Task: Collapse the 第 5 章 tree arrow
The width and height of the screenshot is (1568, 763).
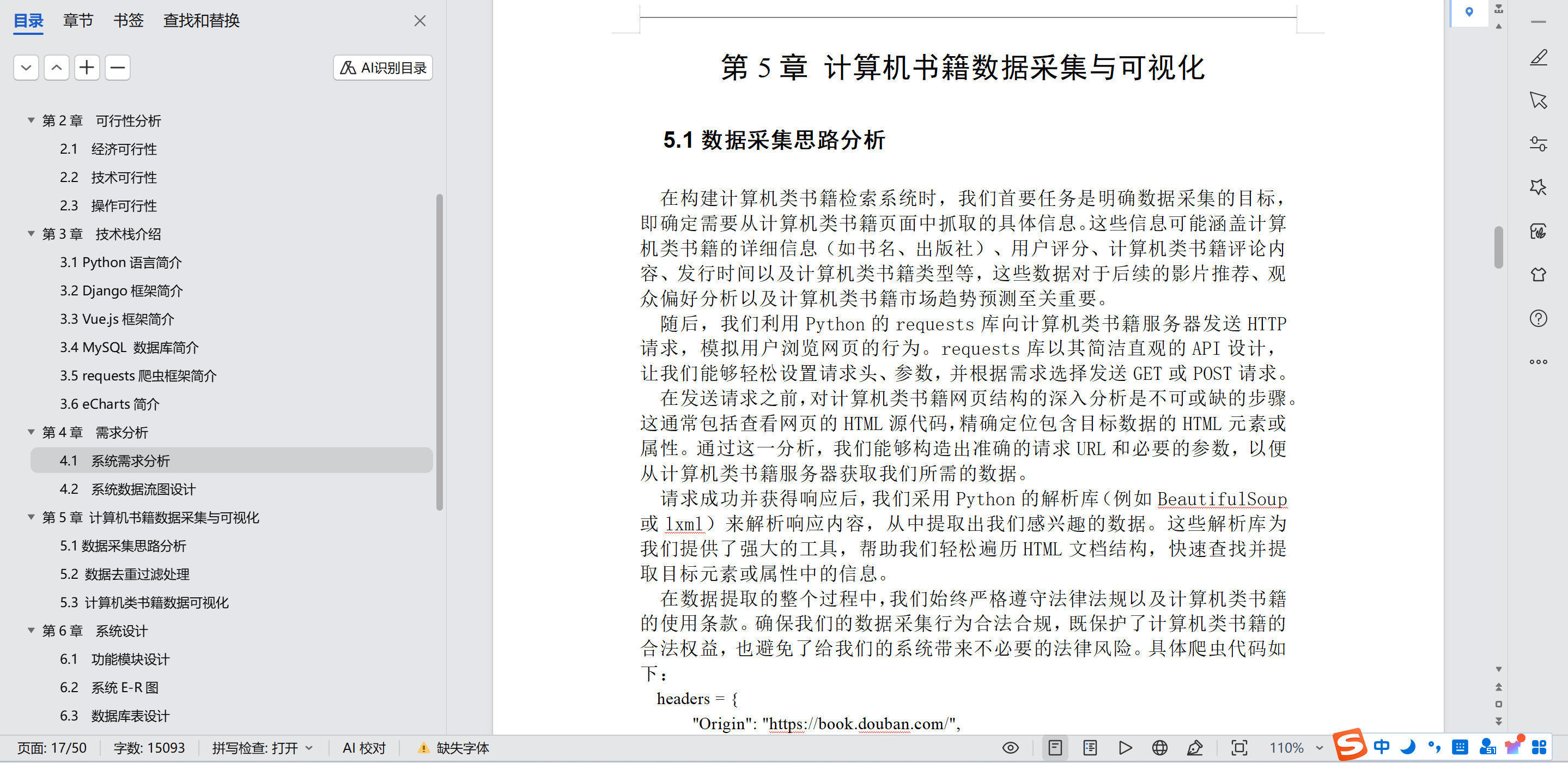Action: [x=31, y=517]
